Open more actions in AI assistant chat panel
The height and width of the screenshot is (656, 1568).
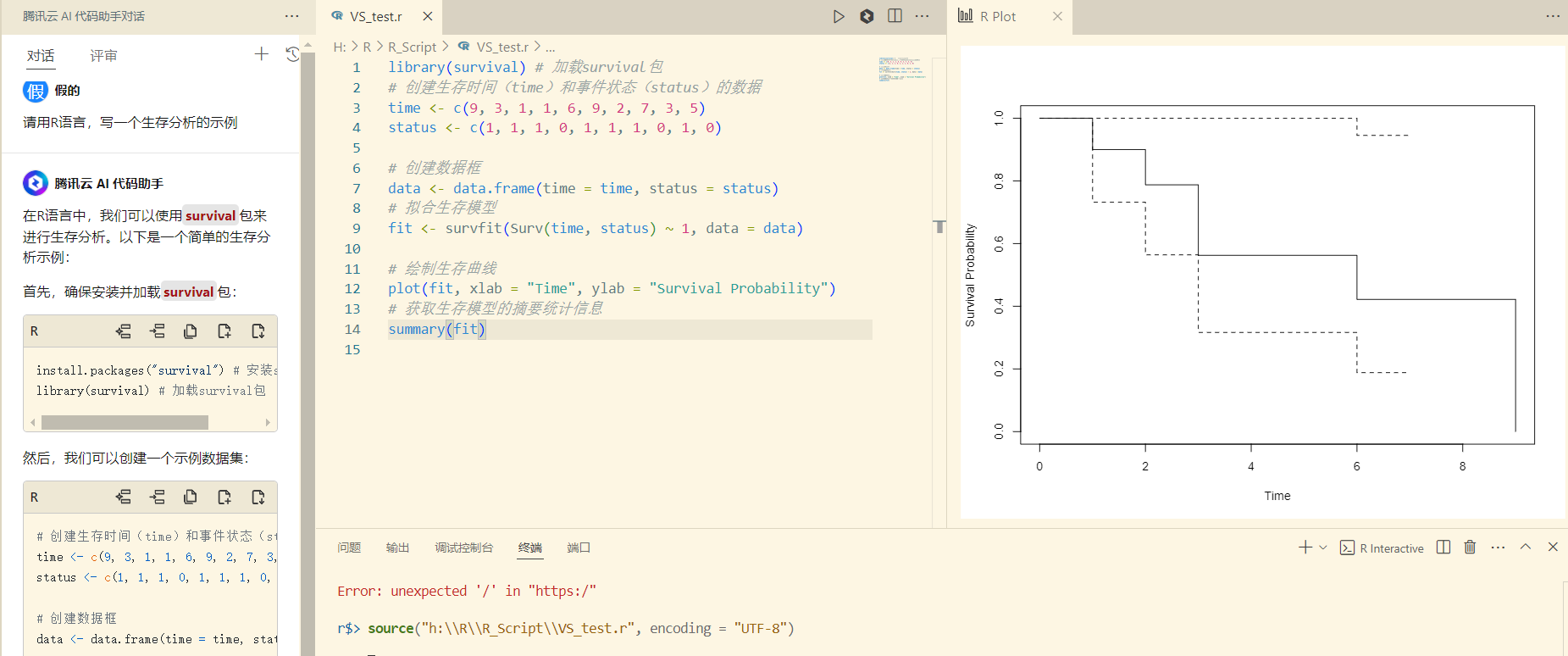click(x=292, y=16)
